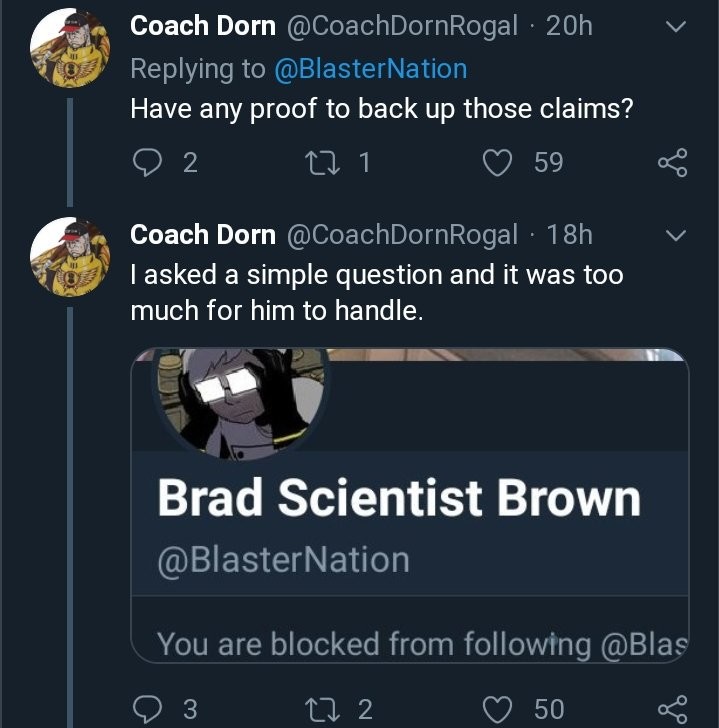Image resolution: width=719 pixels, height=728 pixels.
Task: Open the first tweet's dropdown chevron menu
Action: (676, 28)
